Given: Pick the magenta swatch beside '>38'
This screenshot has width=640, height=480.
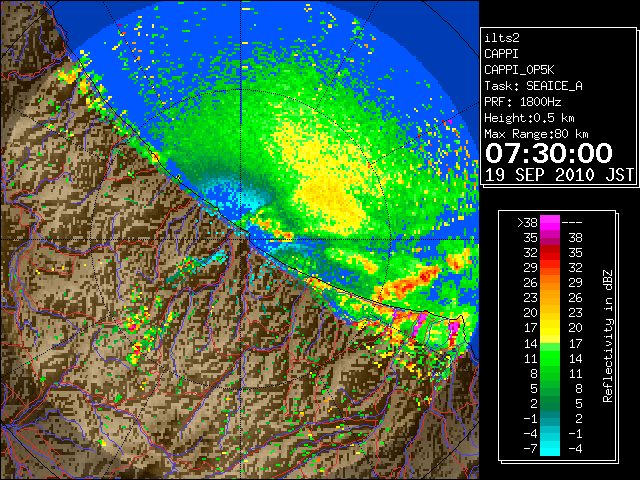Looking at the screenshot, I should coord(550,222).
